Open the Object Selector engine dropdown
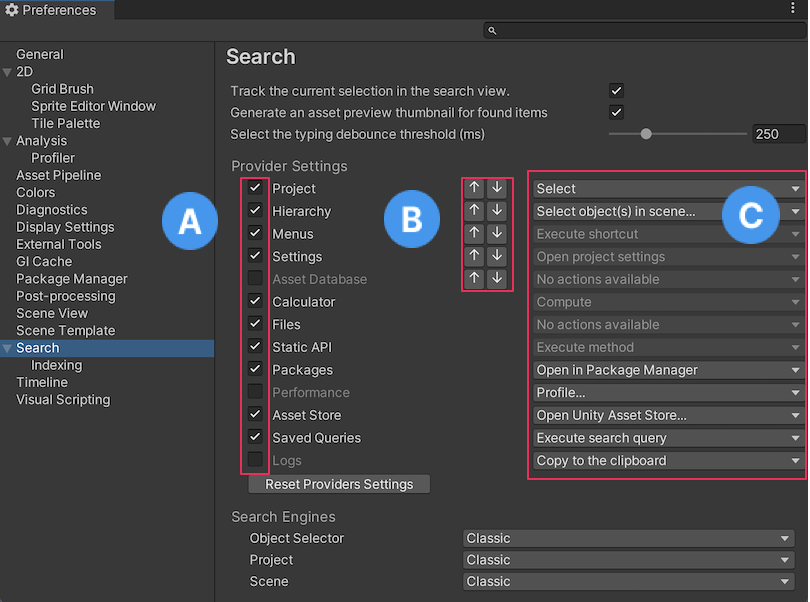810x602 pixels. click(x=628, y=538)
